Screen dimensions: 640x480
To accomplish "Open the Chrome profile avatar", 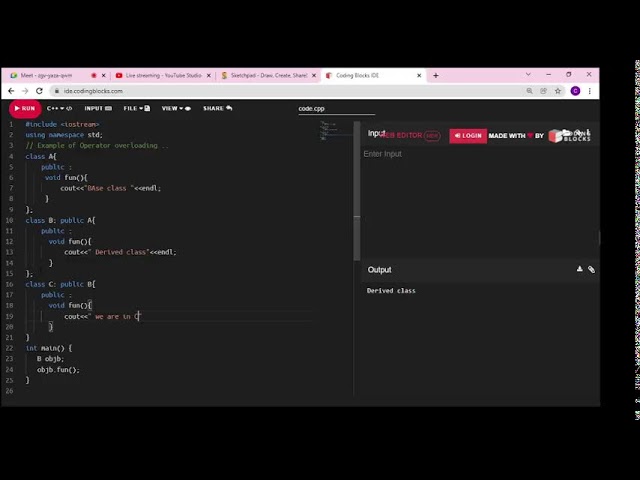I will [x=575, y=91].
